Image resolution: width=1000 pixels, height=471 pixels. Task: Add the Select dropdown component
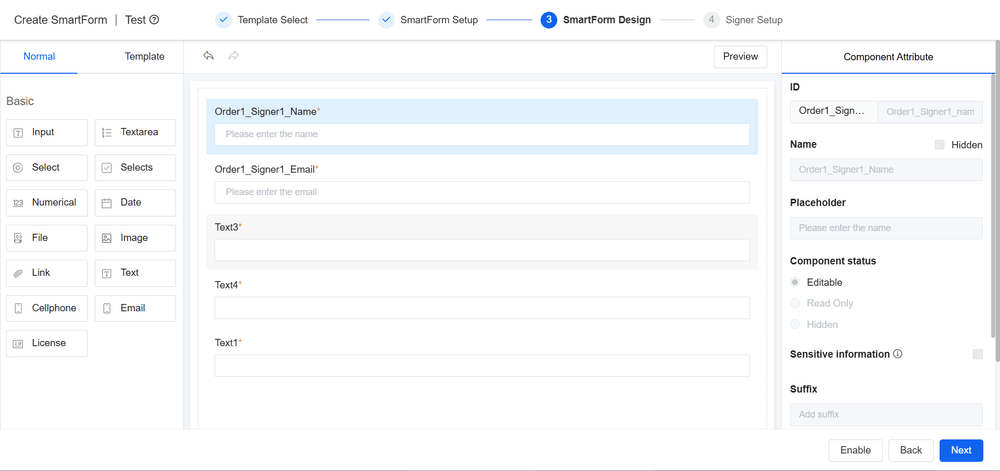(x=46, y=168)
